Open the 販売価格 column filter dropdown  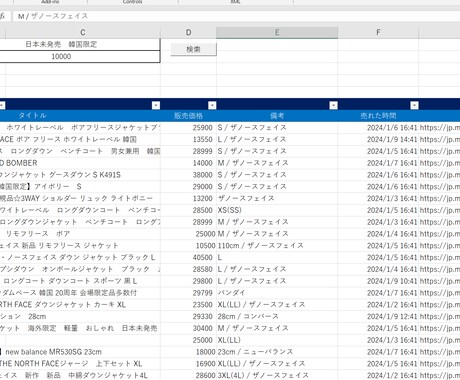tap(212, 105)
